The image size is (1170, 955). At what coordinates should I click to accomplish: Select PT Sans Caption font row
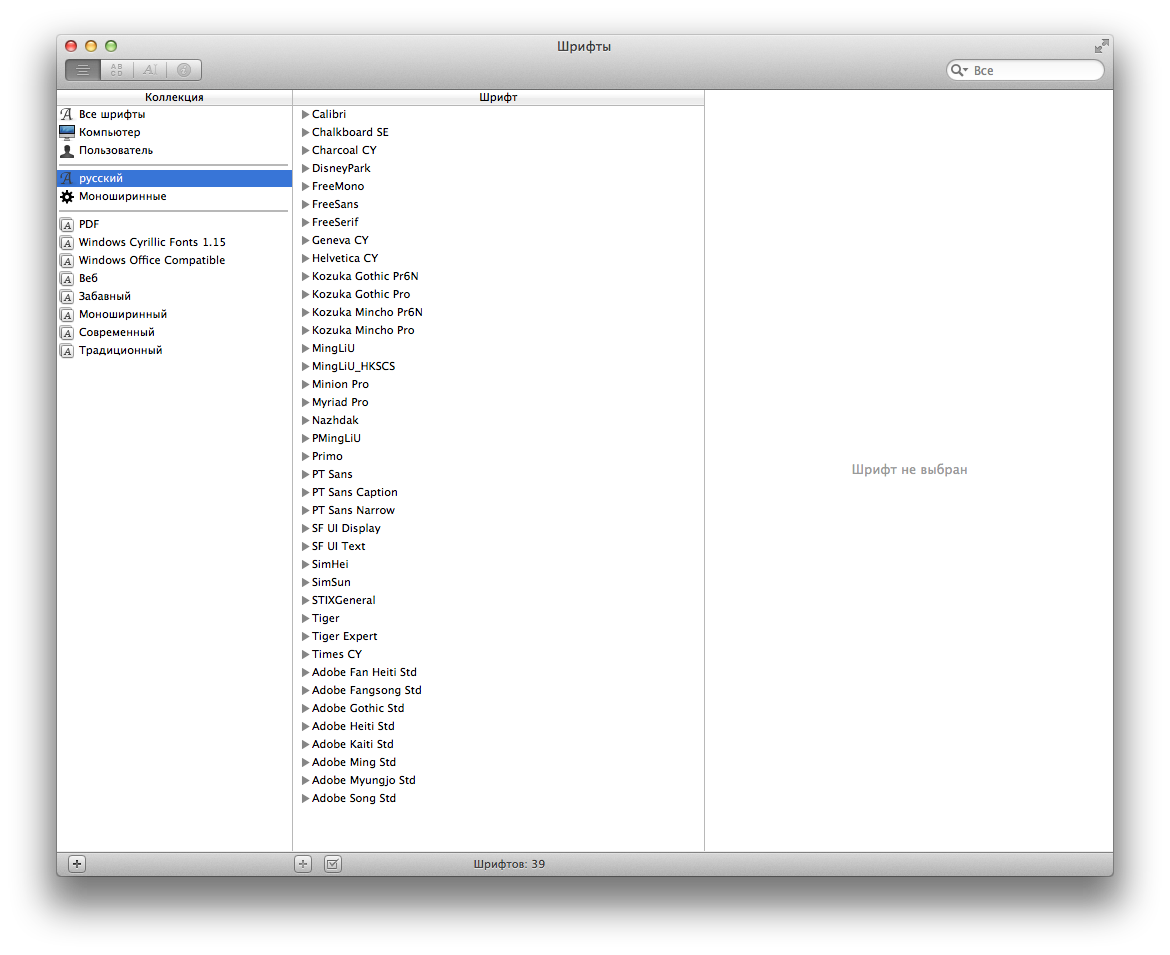point(498,492)
